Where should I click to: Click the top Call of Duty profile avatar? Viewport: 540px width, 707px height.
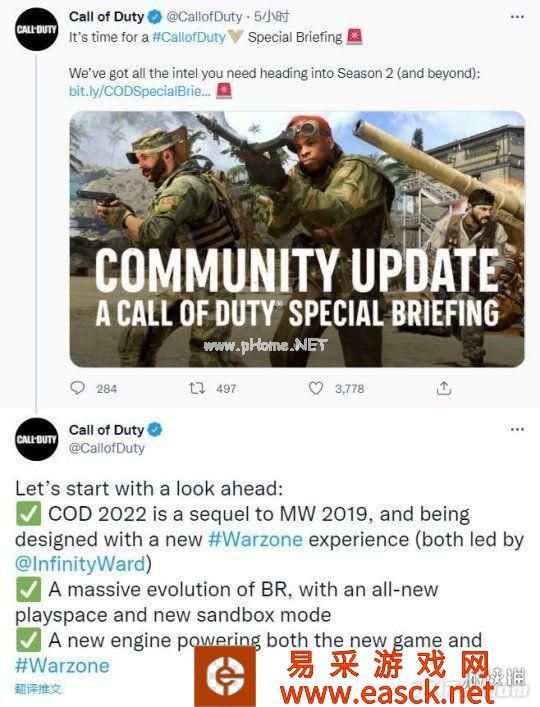click(37, 29)
